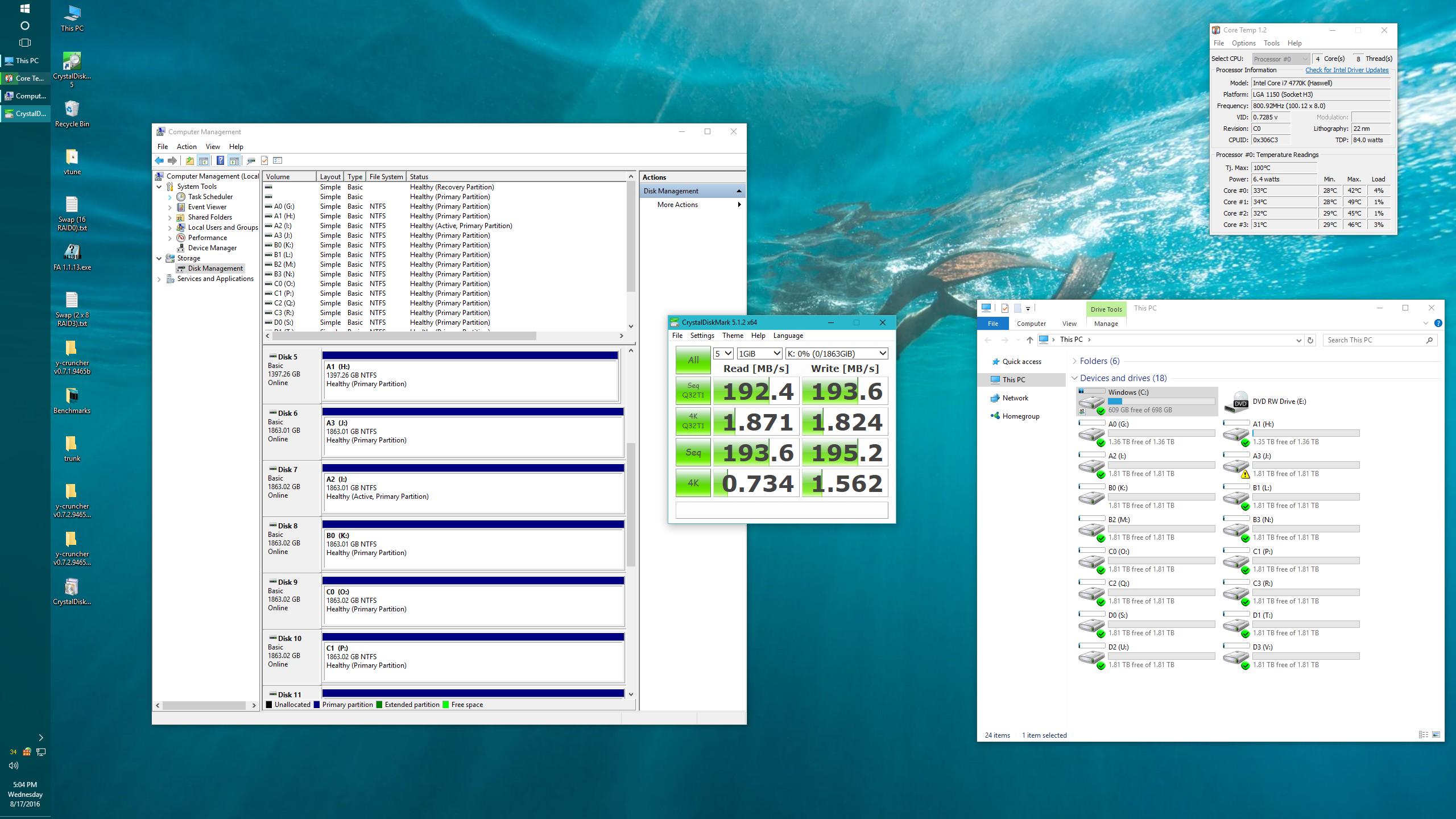
Task: Toggle Show/Hide Action Pane toolbar button
Action: 234,160
